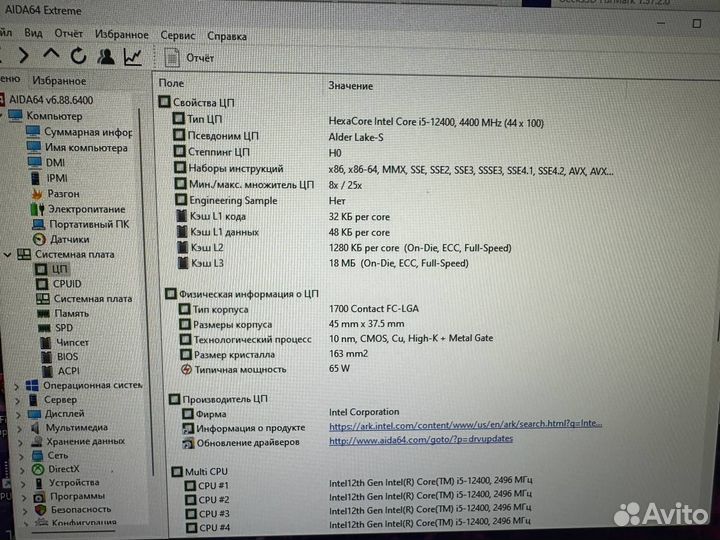720x540 pixels.
Task: Expand the Сервер tree node
Action: tap(17, 401)
